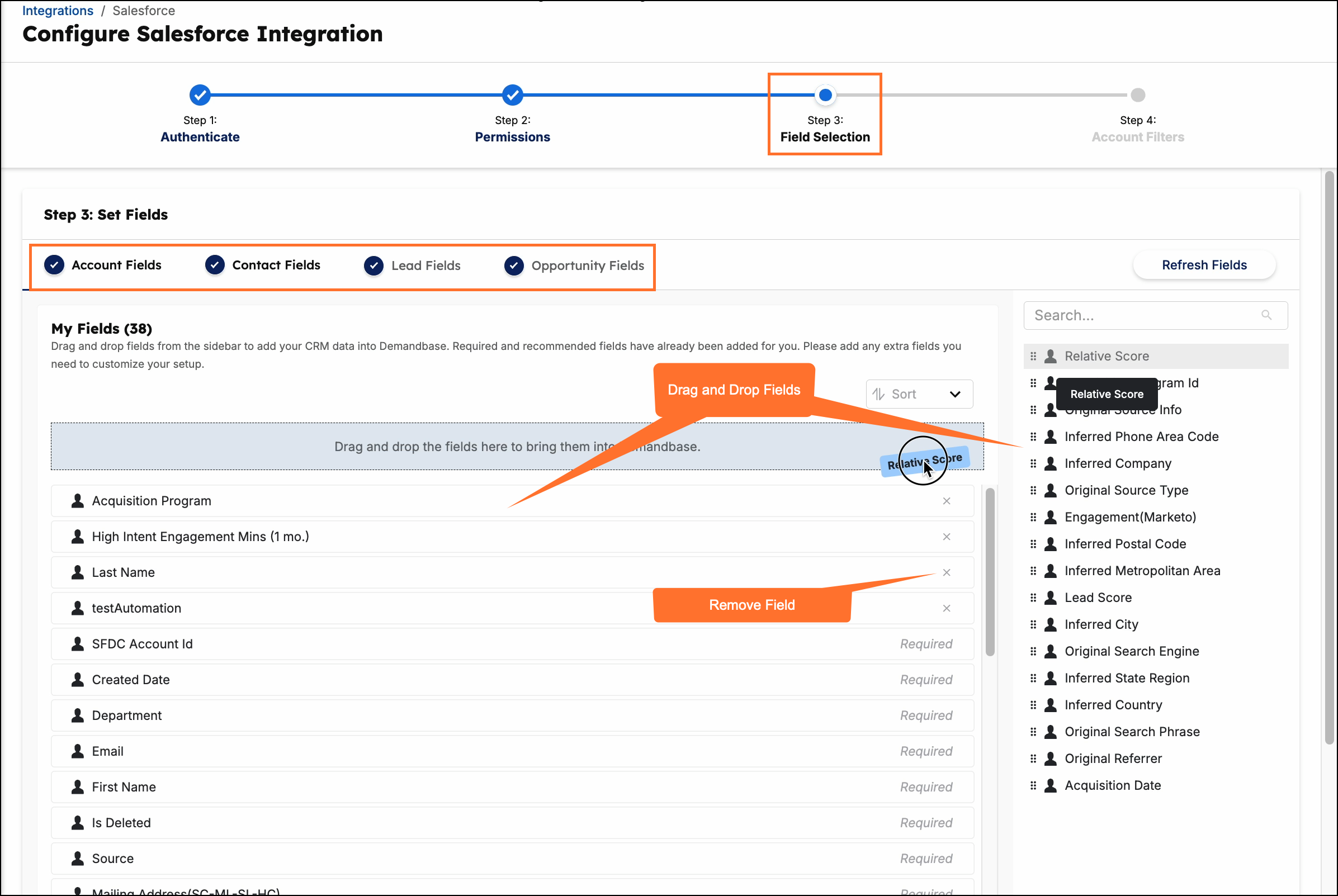Click drag handle for Inferred City
Image resolution: width=1338 pixels, height=896 pixels.
pyautogui.click(x=1033, y=624)
